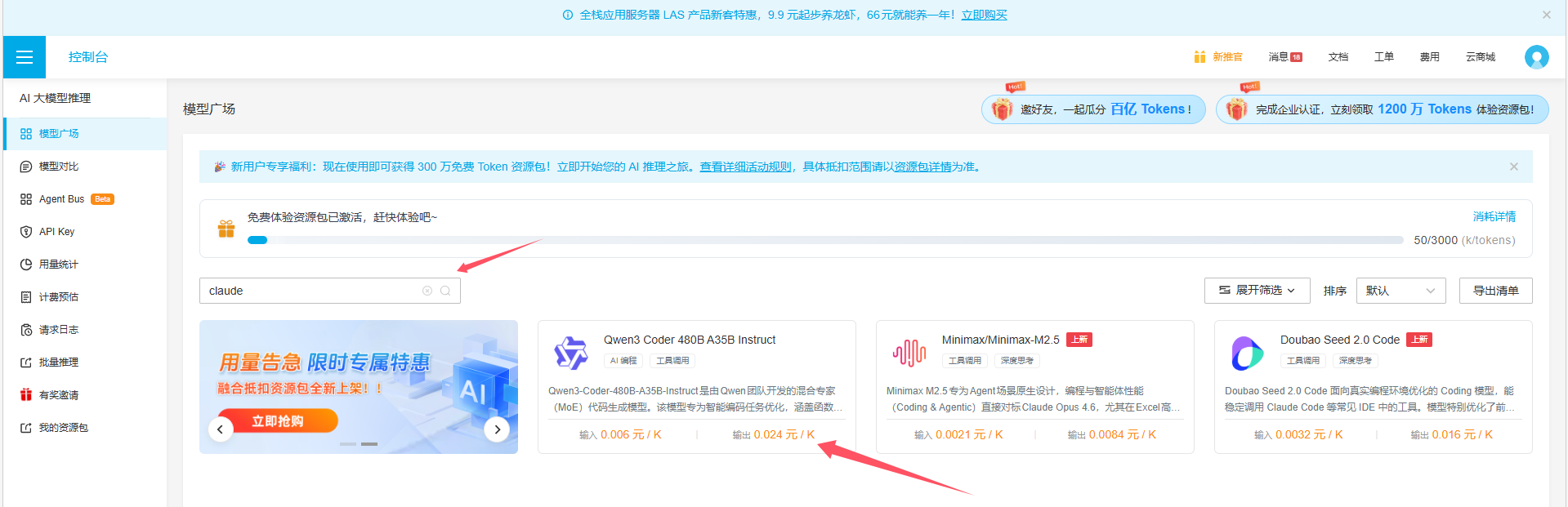Viewport: 1568px width, 507px height.
Task: Click the invite friends 百亿 Tokens banner
Action: coord(1093,109)
